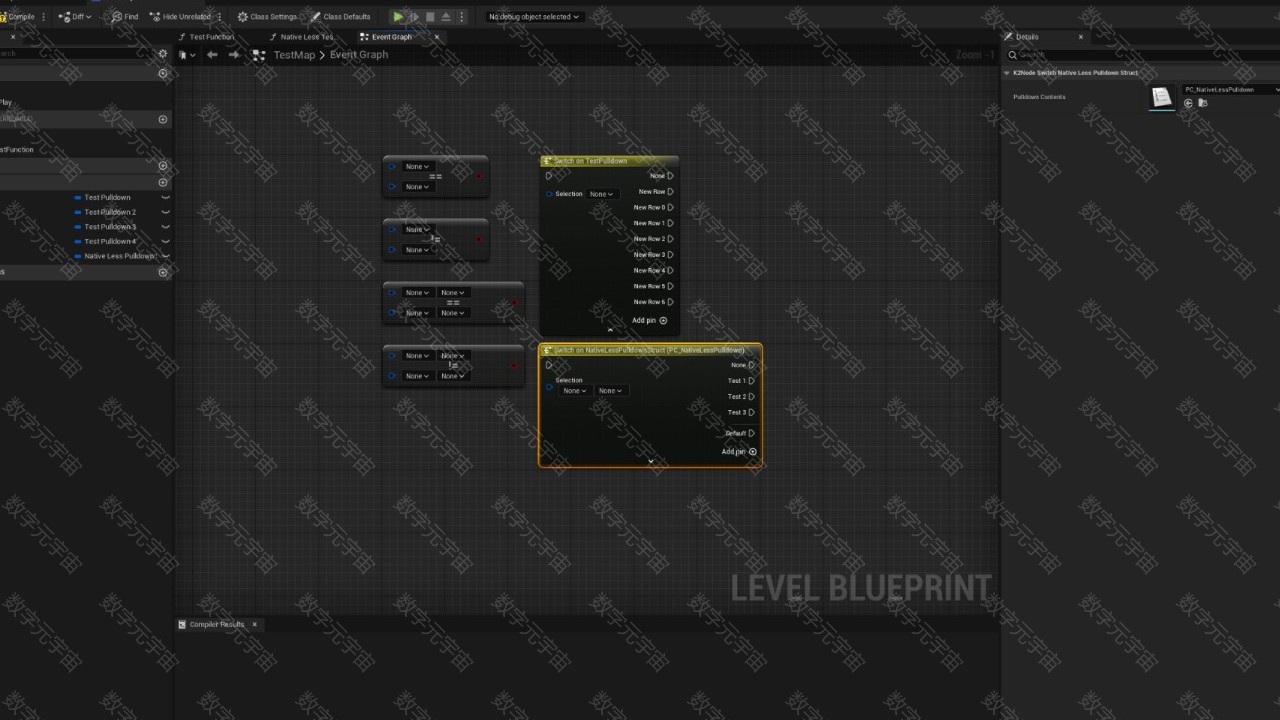Click Browse to asset folder icon
The image size is (1280, 720).
click(x=1203, y=103)
